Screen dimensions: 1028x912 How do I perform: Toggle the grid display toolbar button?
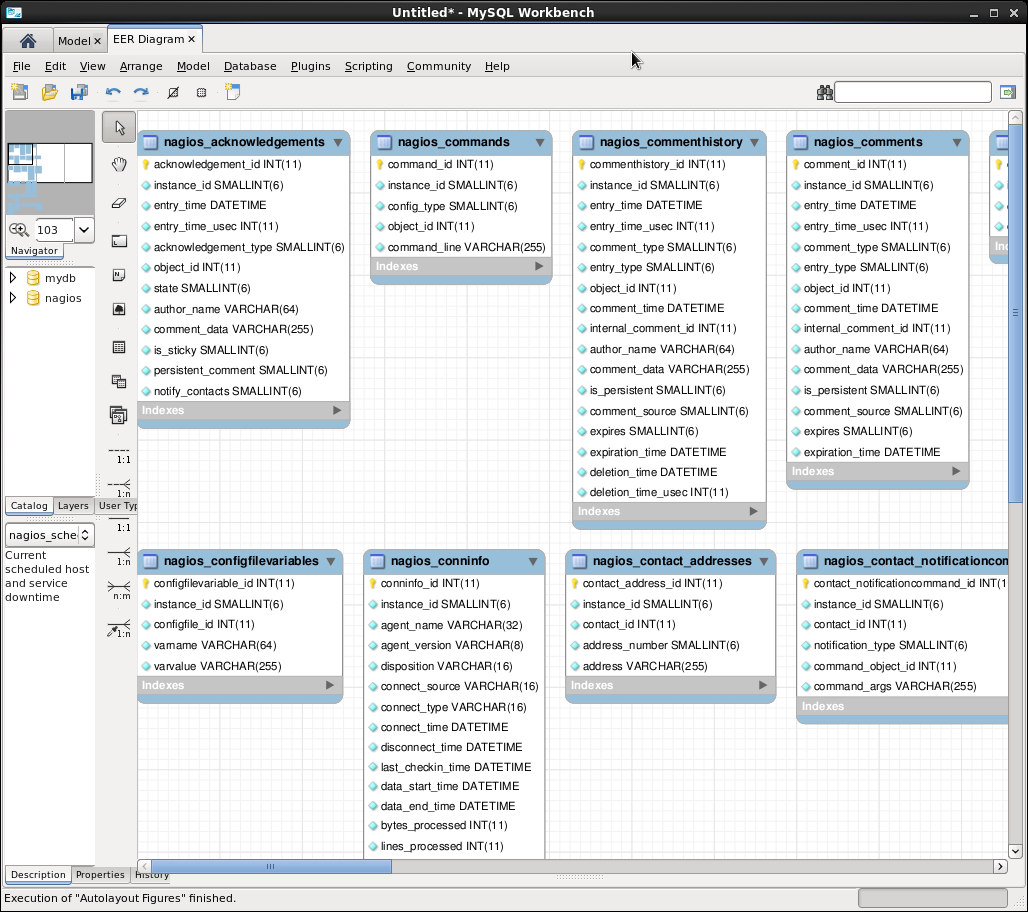coord(173,93)
